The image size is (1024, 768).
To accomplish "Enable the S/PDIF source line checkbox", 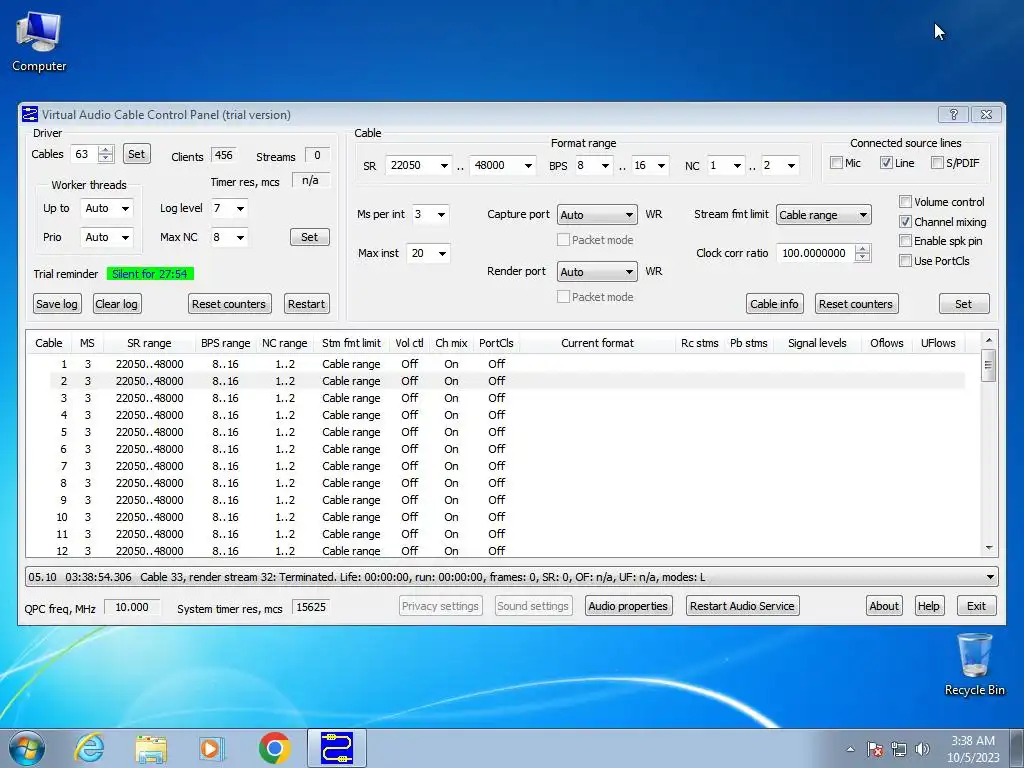I will (x=937, y=163).
